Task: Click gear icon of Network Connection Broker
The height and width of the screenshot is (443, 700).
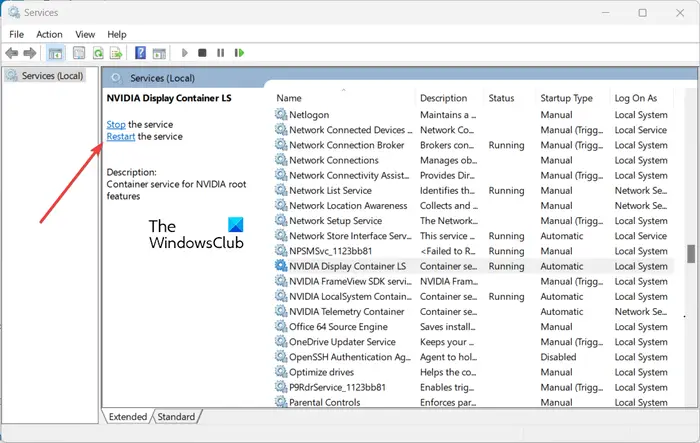Action: [x=281, y=145]
